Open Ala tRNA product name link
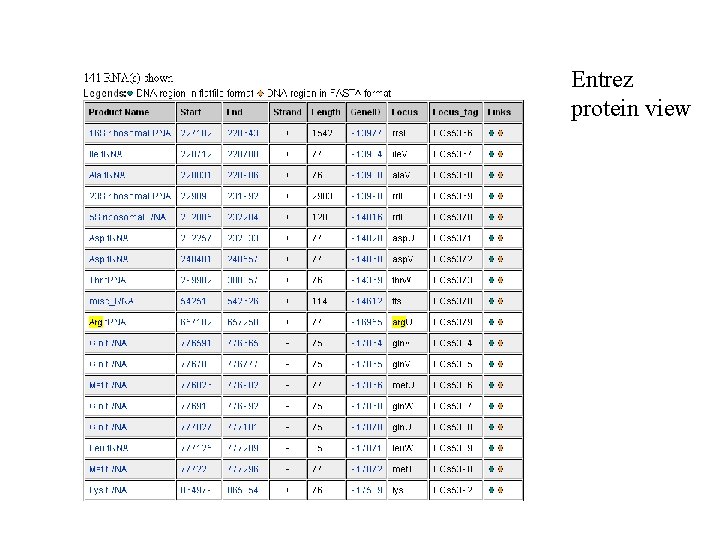720x540 pixels. (x=107, y=175)
